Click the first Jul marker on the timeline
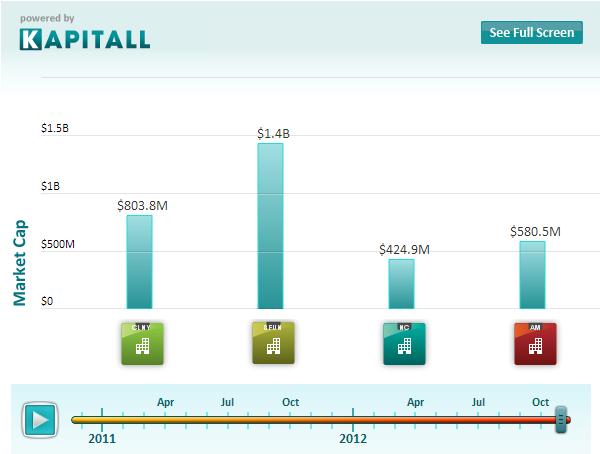 click(x=227, y=402)
